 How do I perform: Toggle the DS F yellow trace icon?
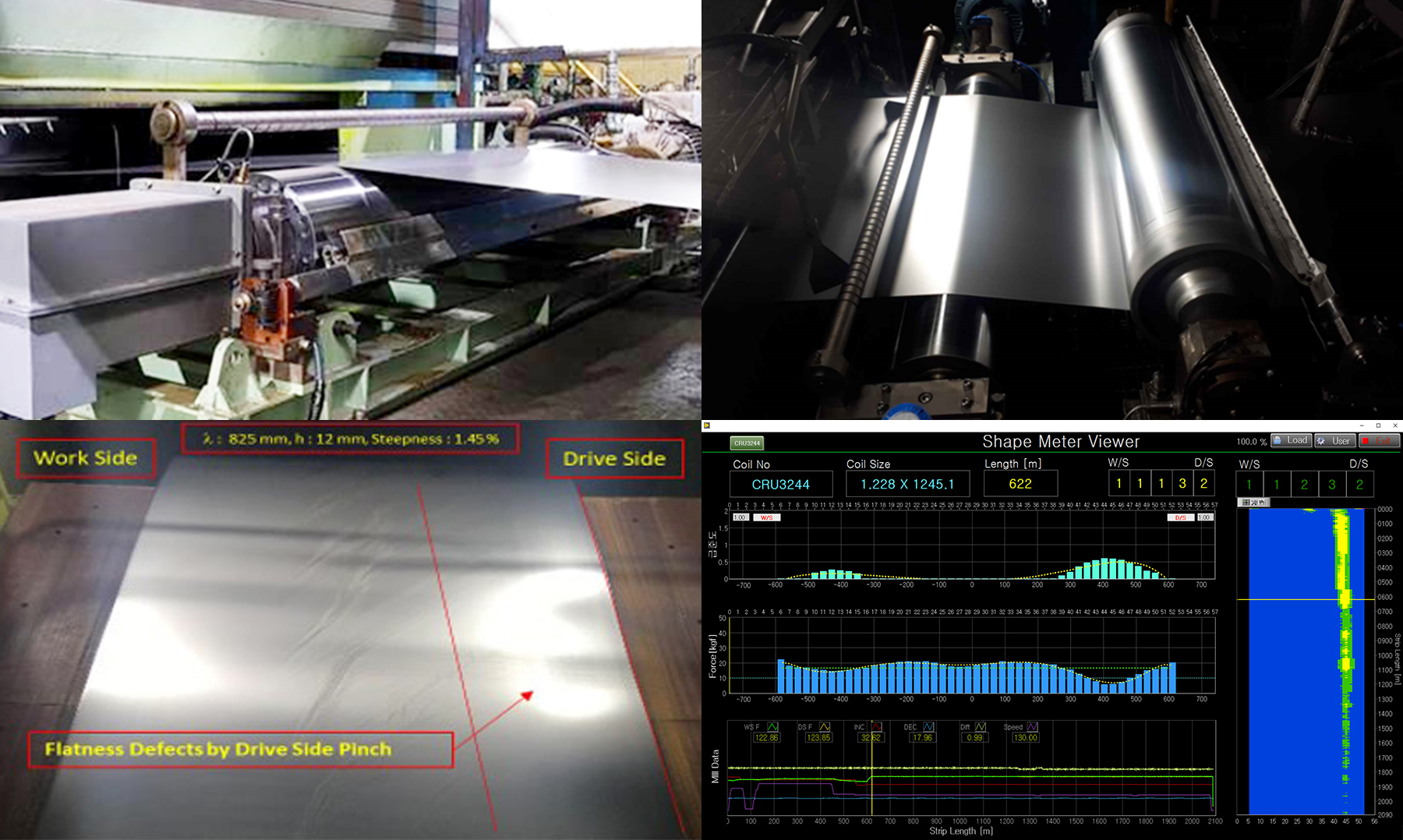pyautogui.click(x=825, y=727)
